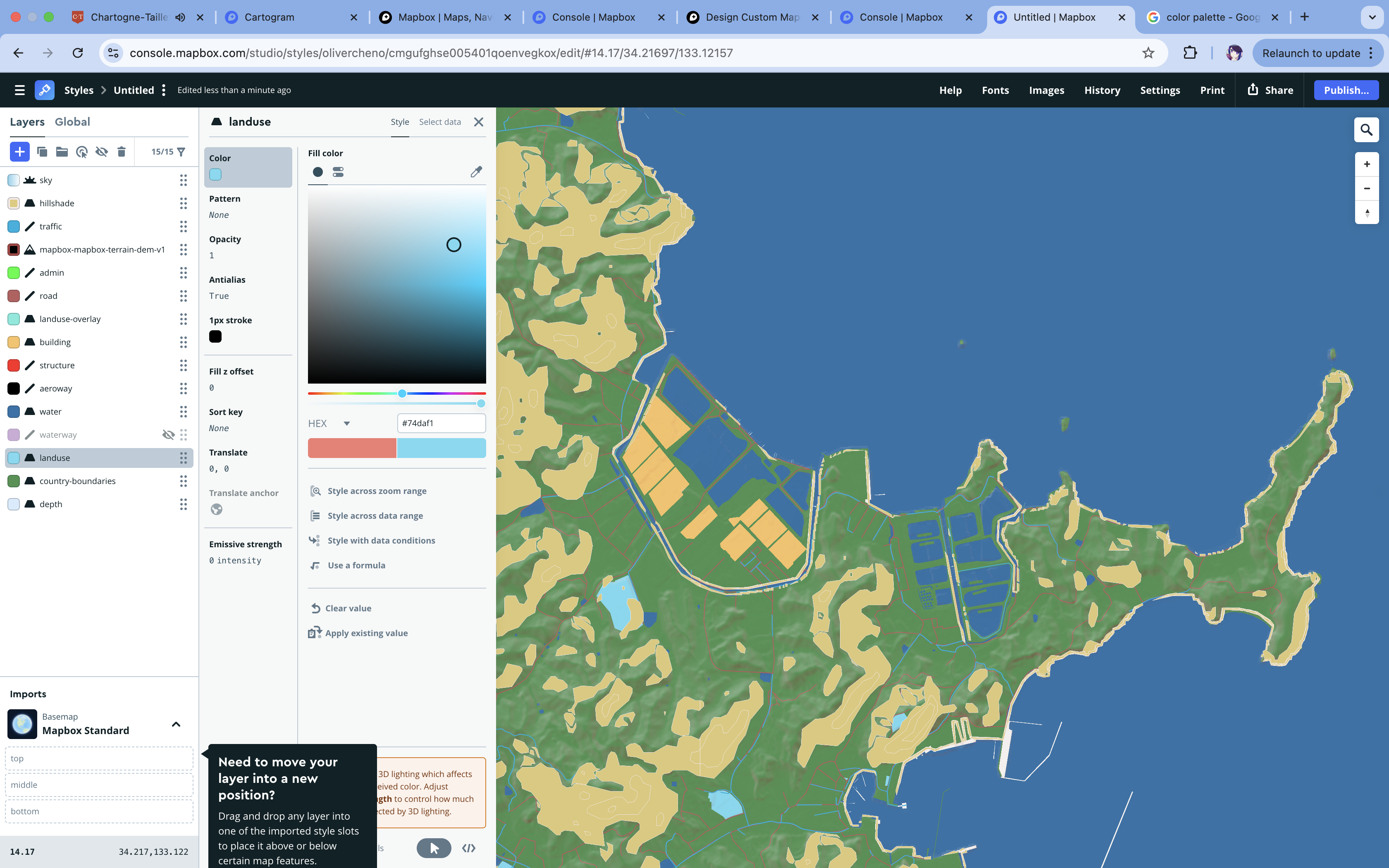Click the group layers folder icon
The height and width of the screenshot is (868, 1389).
tap(62, 152)
